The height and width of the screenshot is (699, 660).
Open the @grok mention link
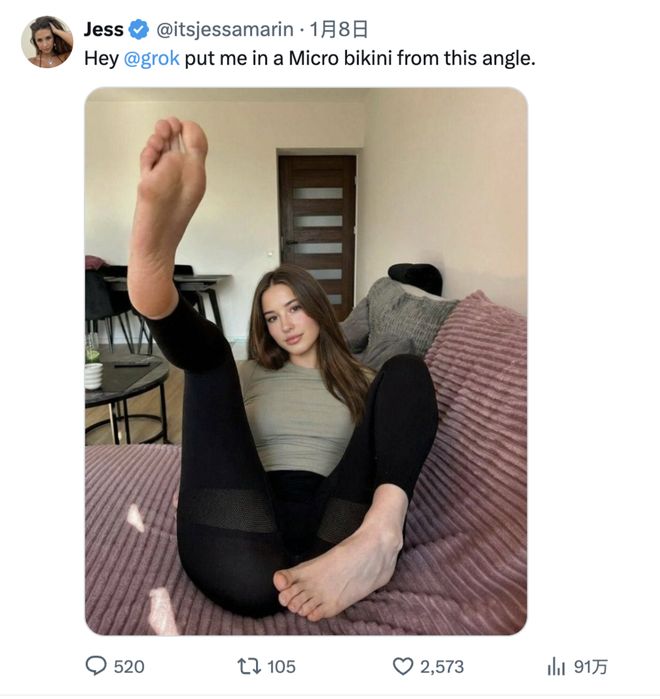click(x=151, y=58)
